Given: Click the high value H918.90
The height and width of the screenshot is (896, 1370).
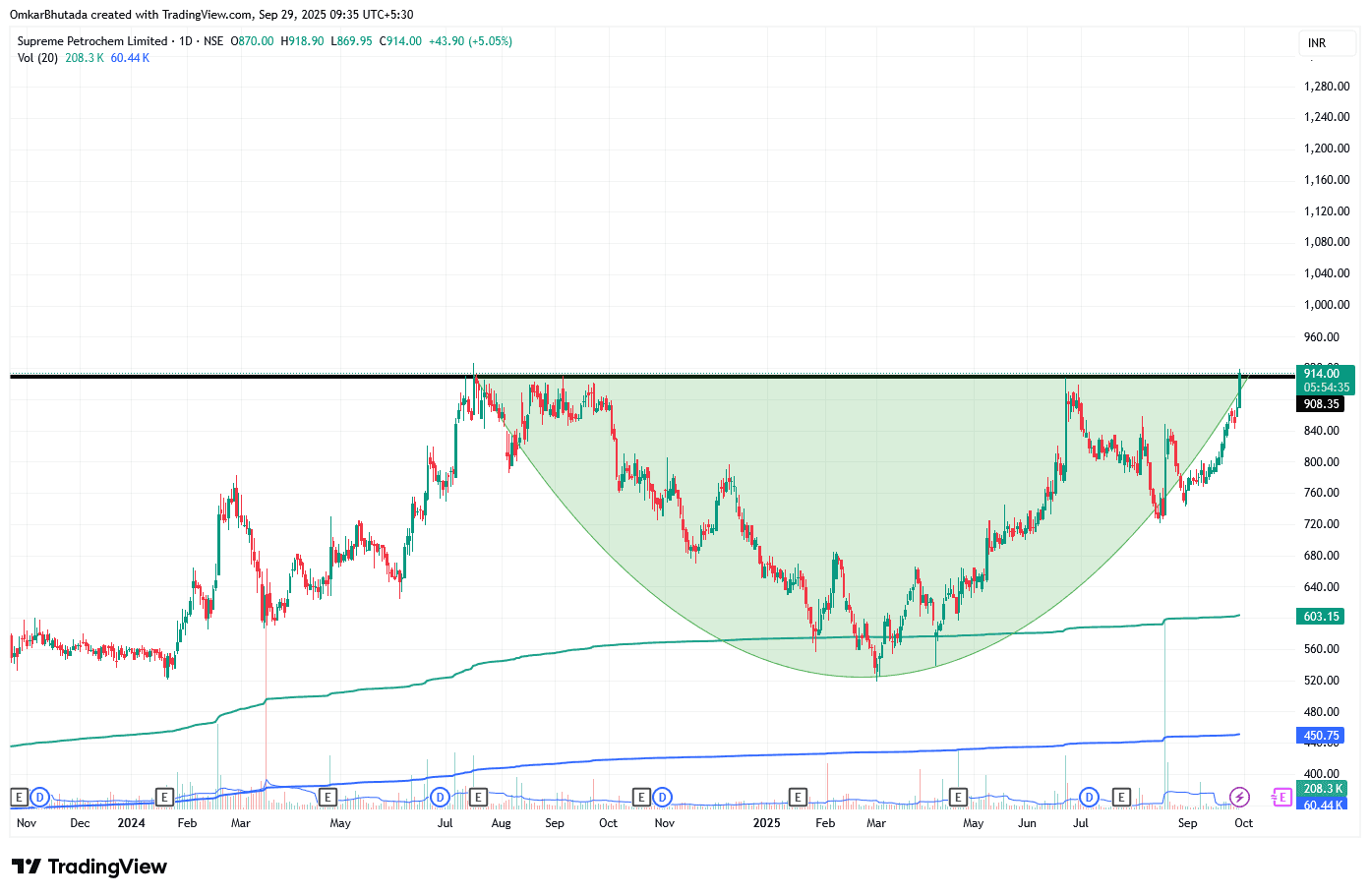Looking at the screenshot, I should click(x=302, y=41).
